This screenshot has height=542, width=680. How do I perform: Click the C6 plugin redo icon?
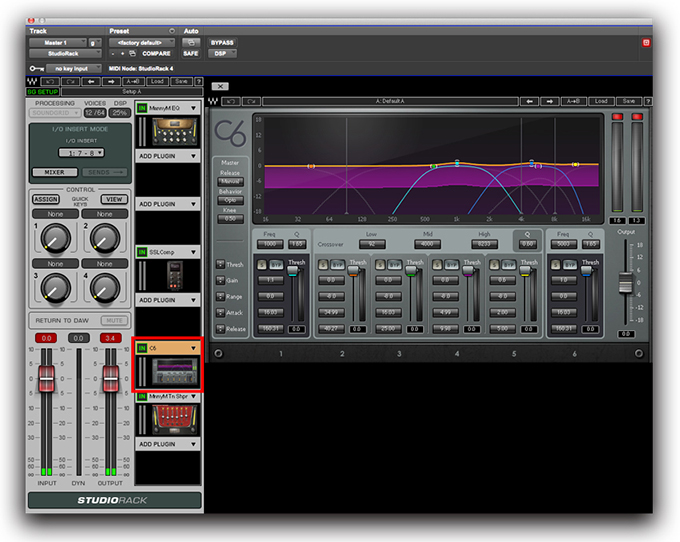252,101
